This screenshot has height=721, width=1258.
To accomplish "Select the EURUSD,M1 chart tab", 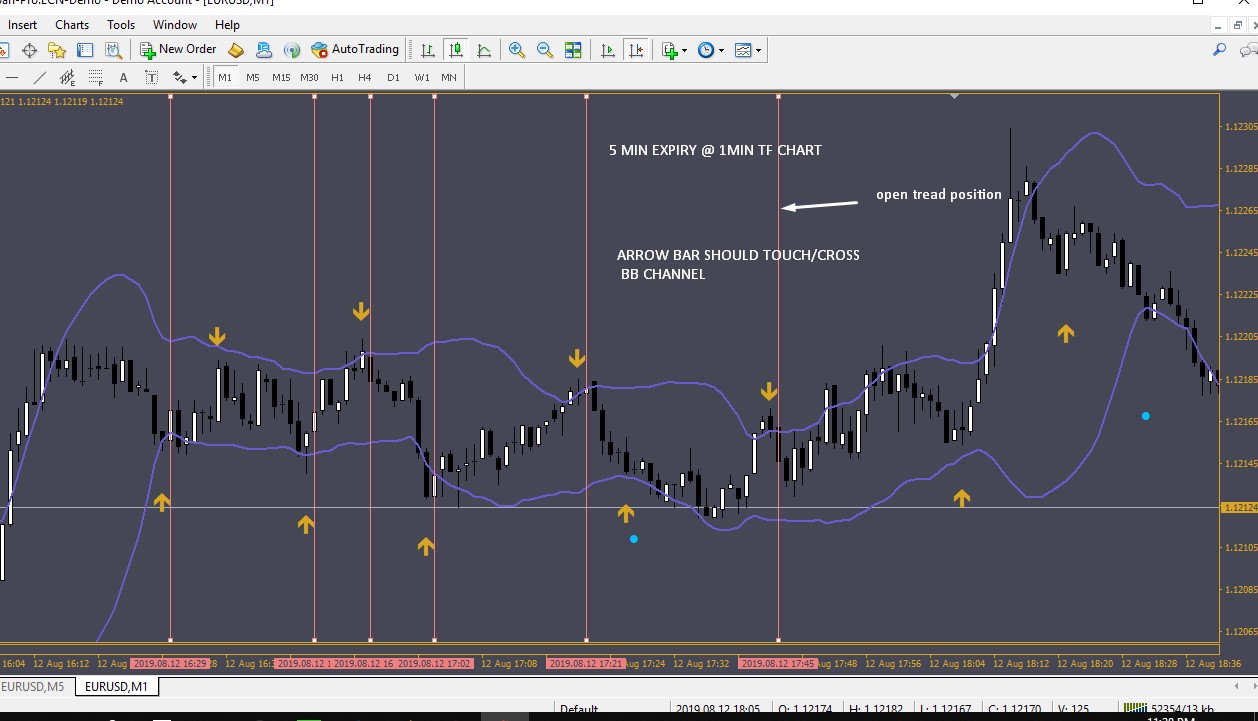I will tap(116, 686).
